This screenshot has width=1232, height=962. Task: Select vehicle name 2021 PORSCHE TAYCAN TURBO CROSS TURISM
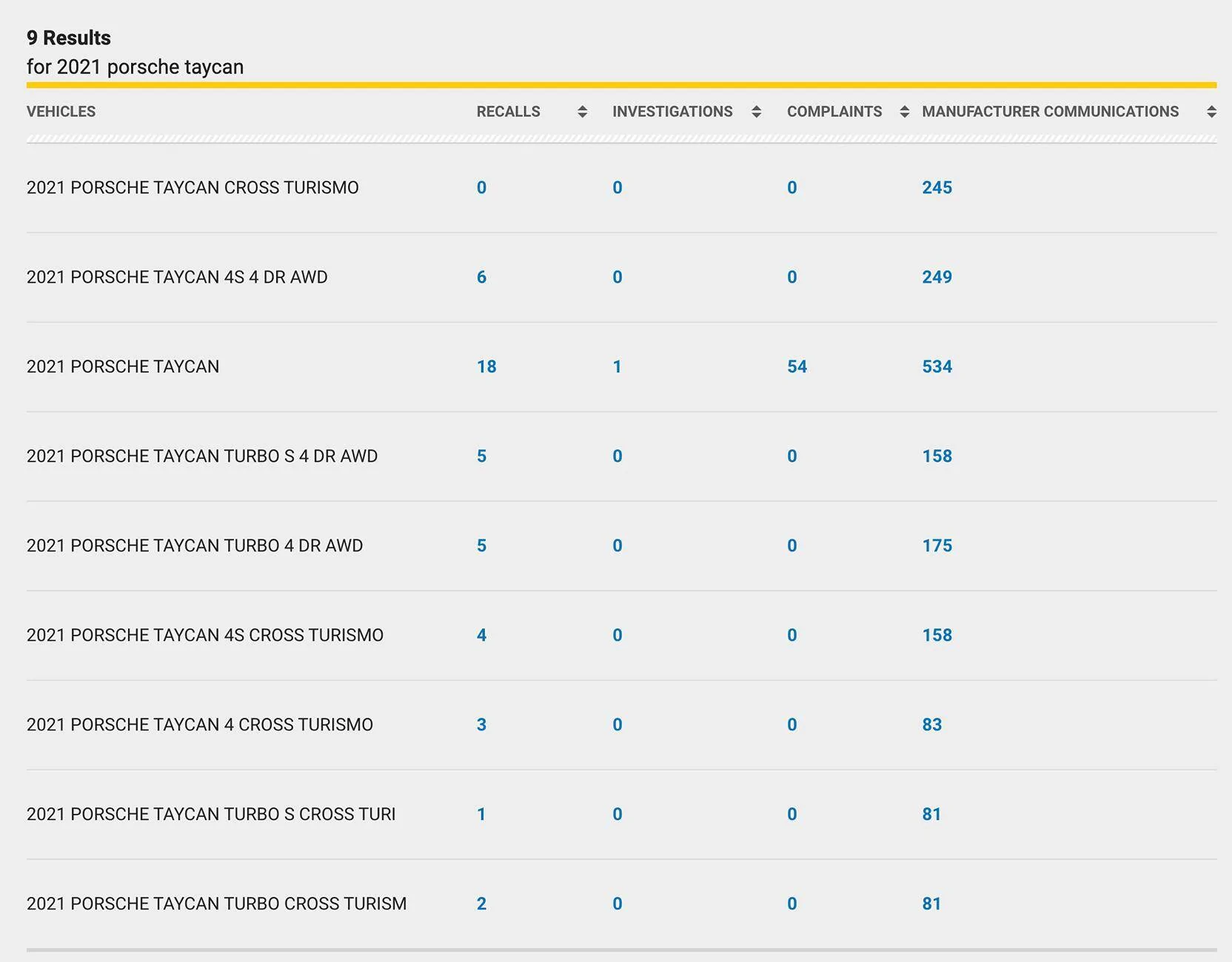click(x=217, y=904)
